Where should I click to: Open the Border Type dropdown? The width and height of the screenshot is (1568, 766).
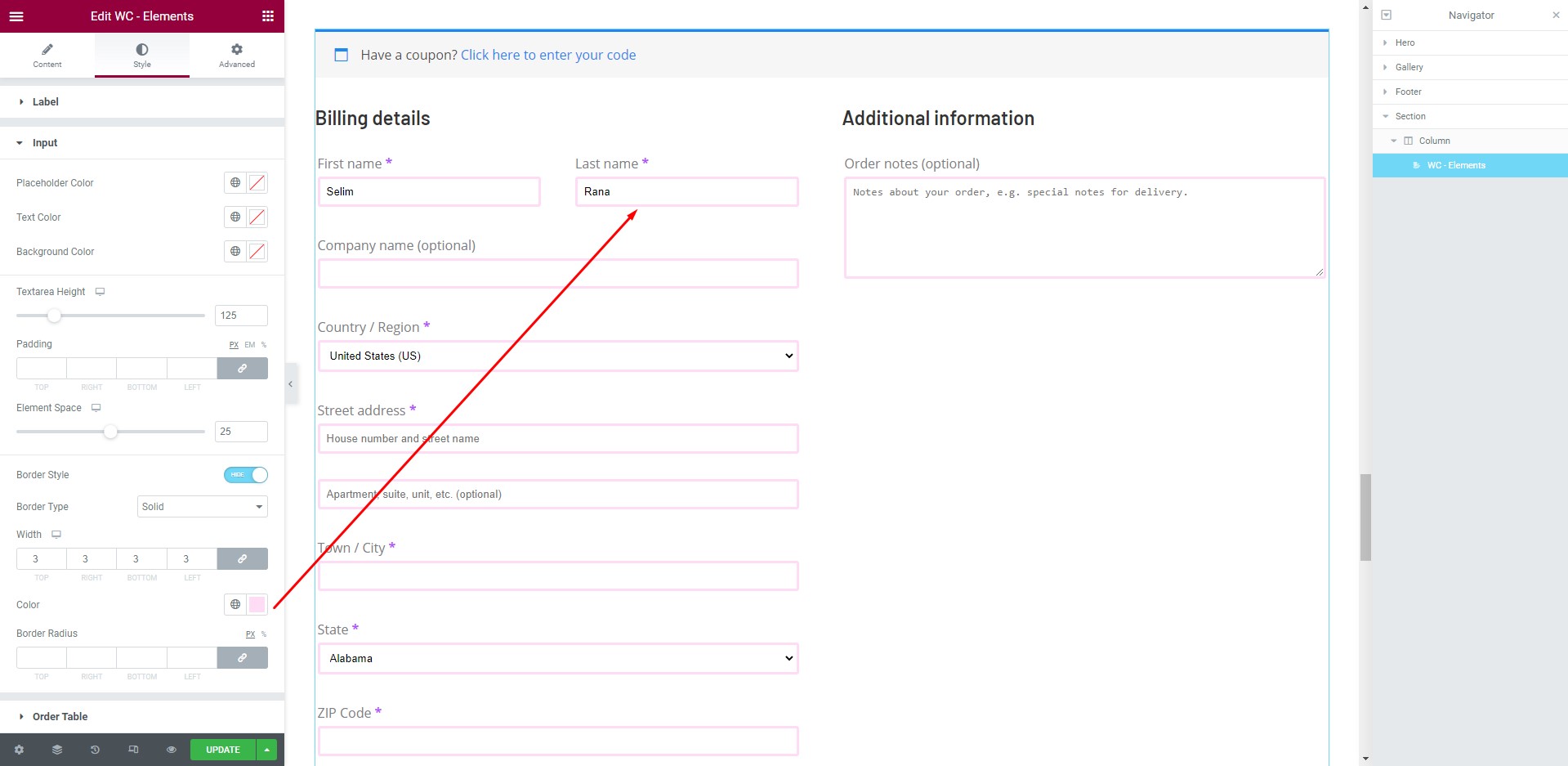click(x=202, y=506)
